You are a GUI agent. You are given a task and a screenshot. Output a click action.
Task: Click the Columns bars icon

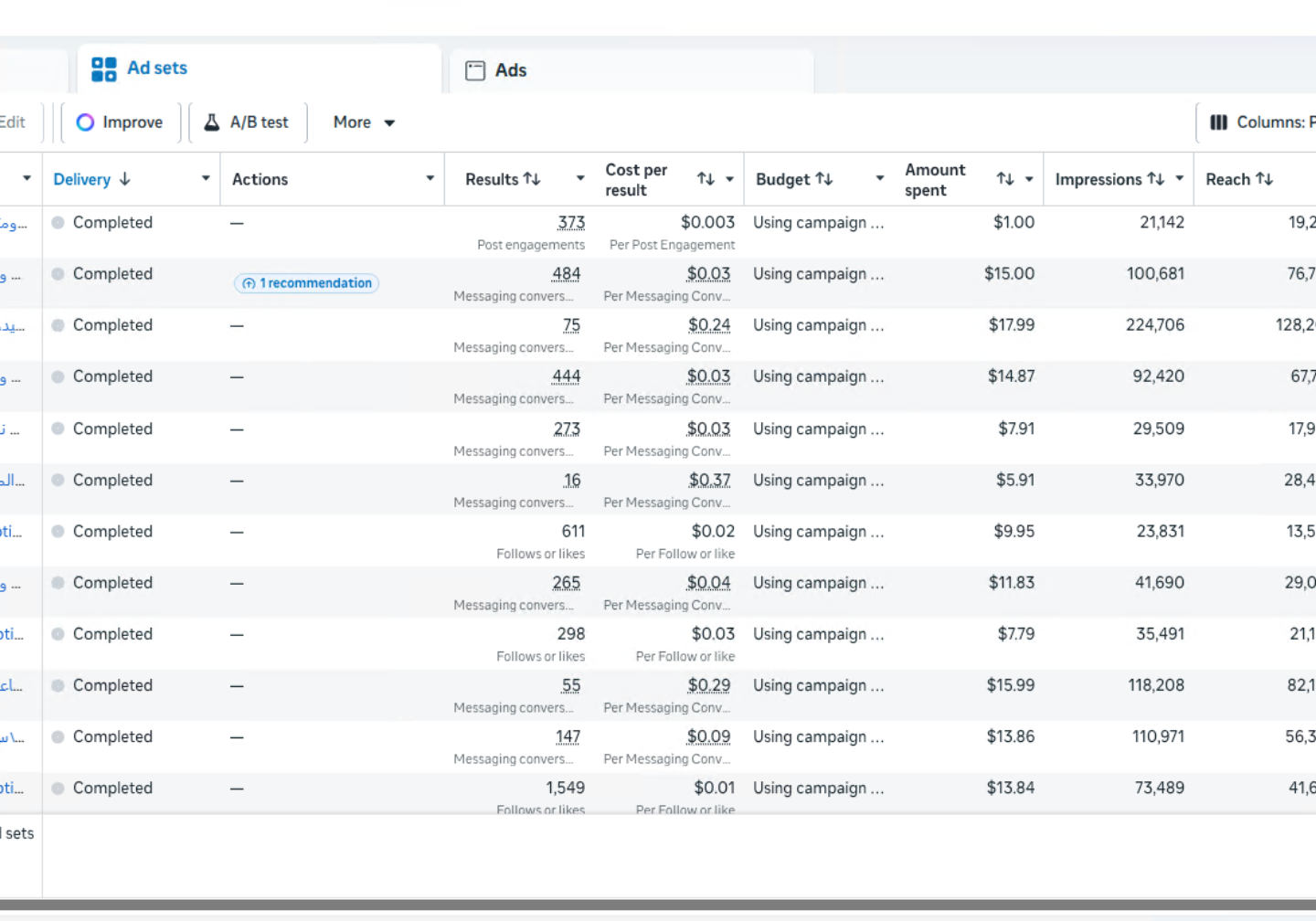1218,122
